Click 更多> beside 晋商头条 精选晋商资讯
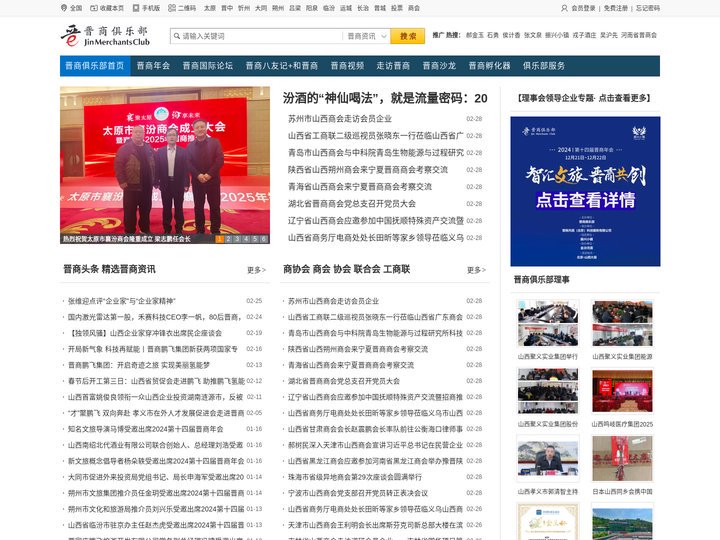 [256, 270]
